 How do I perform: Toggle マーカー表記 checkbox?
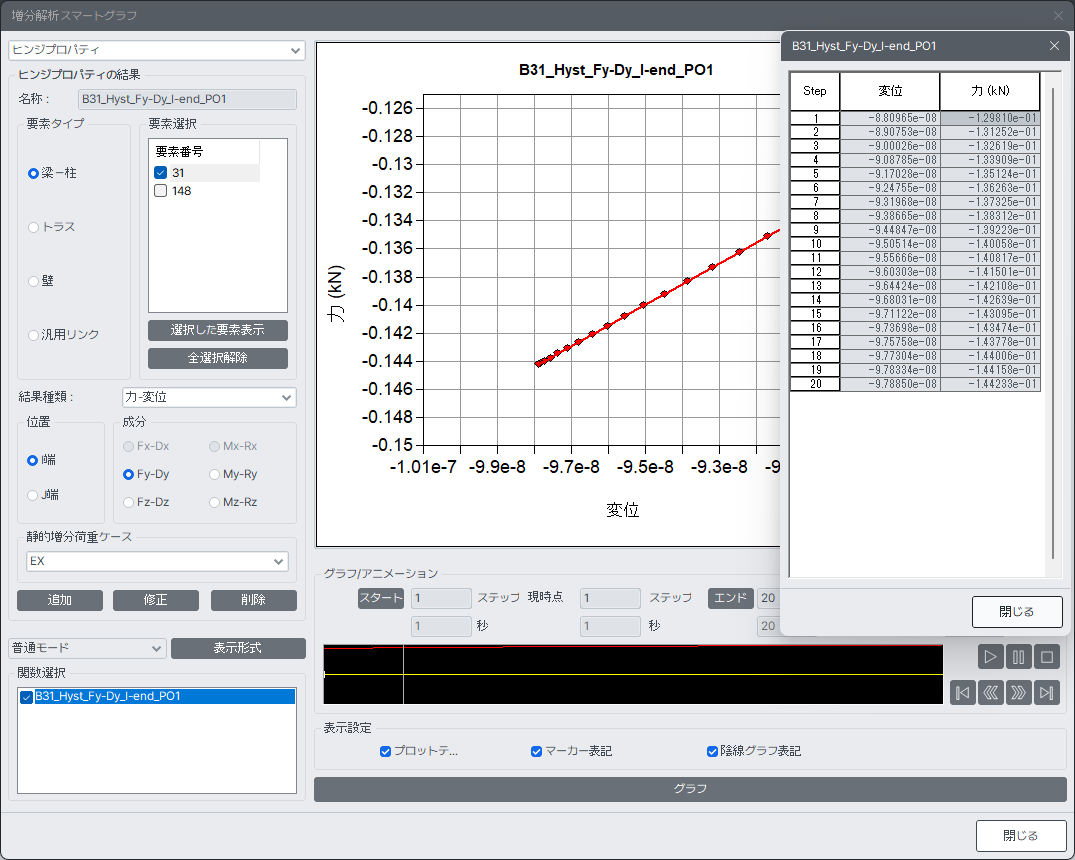point(536,752)
